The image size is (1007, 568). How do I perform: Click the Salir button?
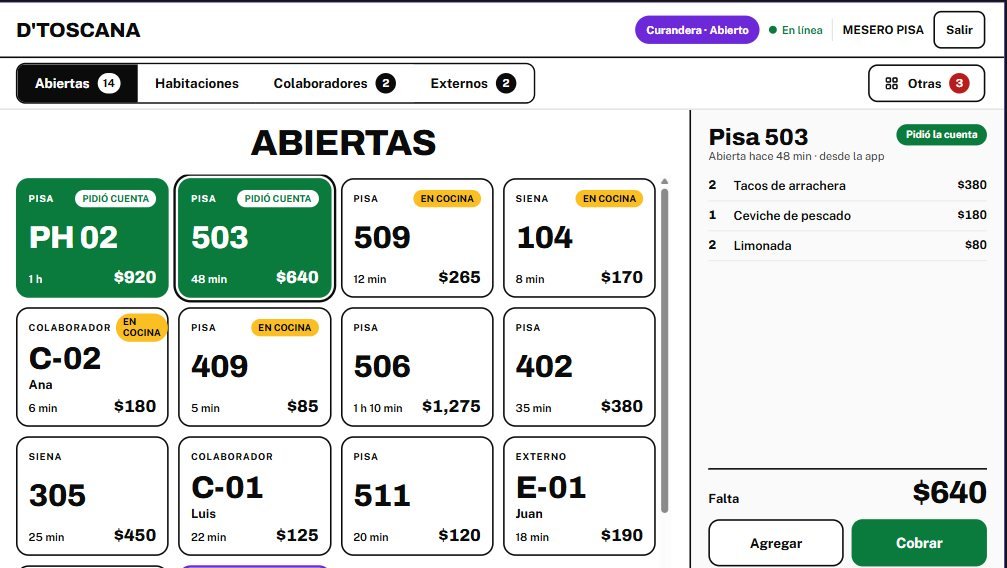click(x=959, y=30)
